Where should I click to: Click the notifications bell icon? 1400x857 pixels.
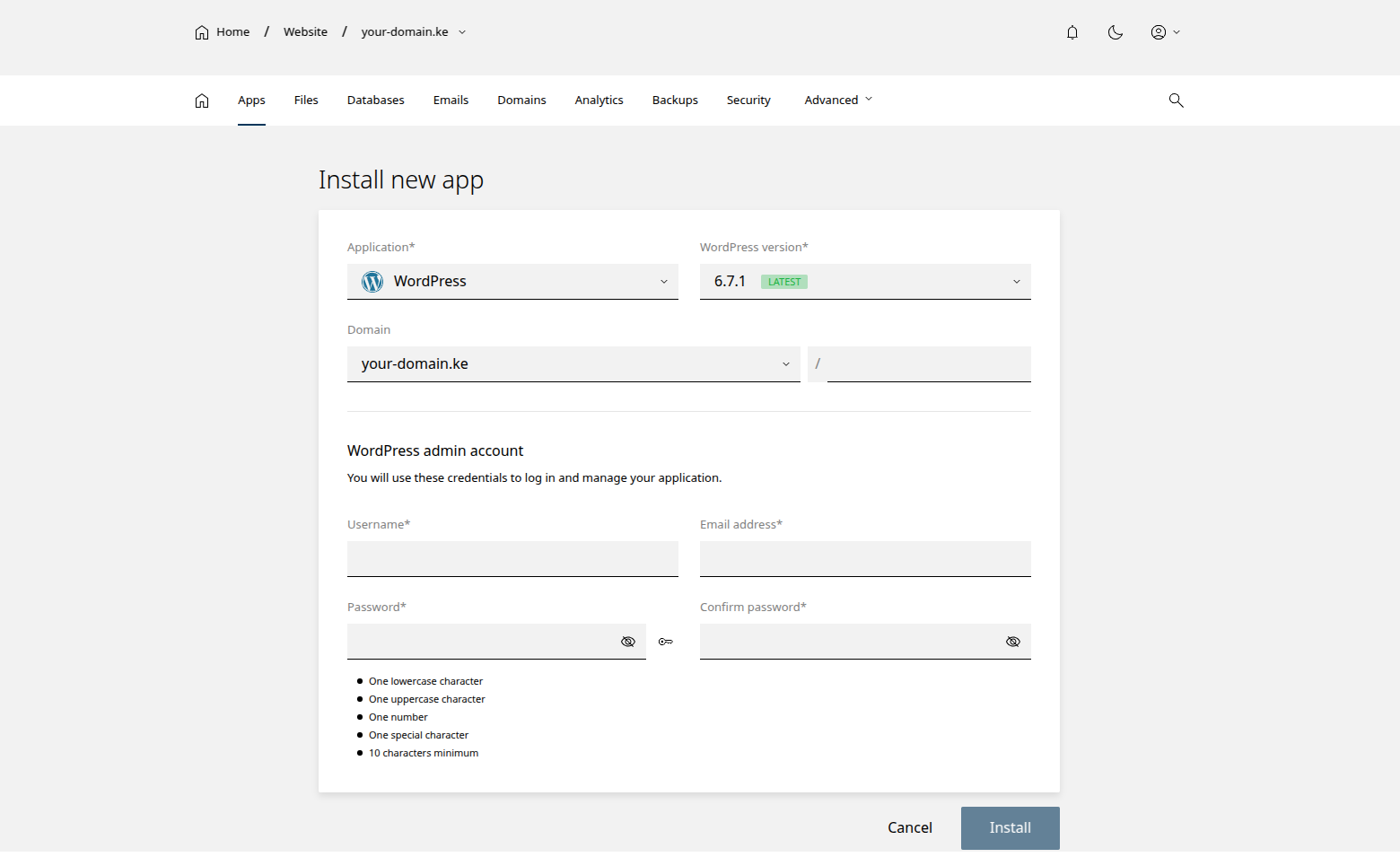[1072, 32]
